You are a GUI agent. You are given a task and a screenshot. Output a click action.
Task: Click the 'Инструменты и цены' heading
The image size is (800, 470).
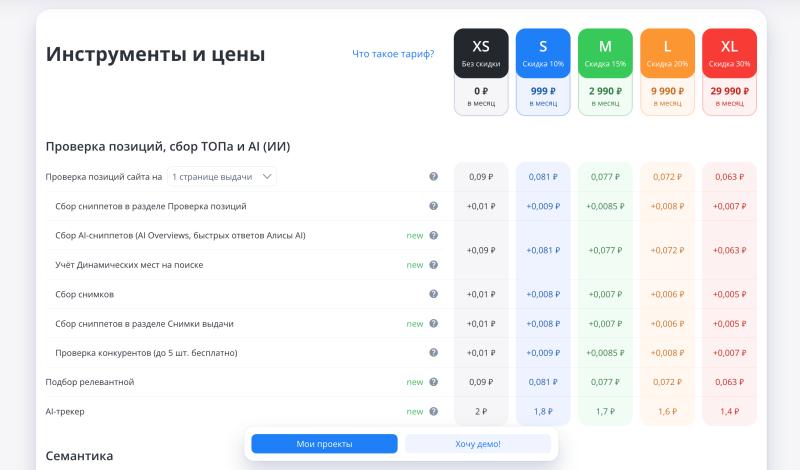156,54
